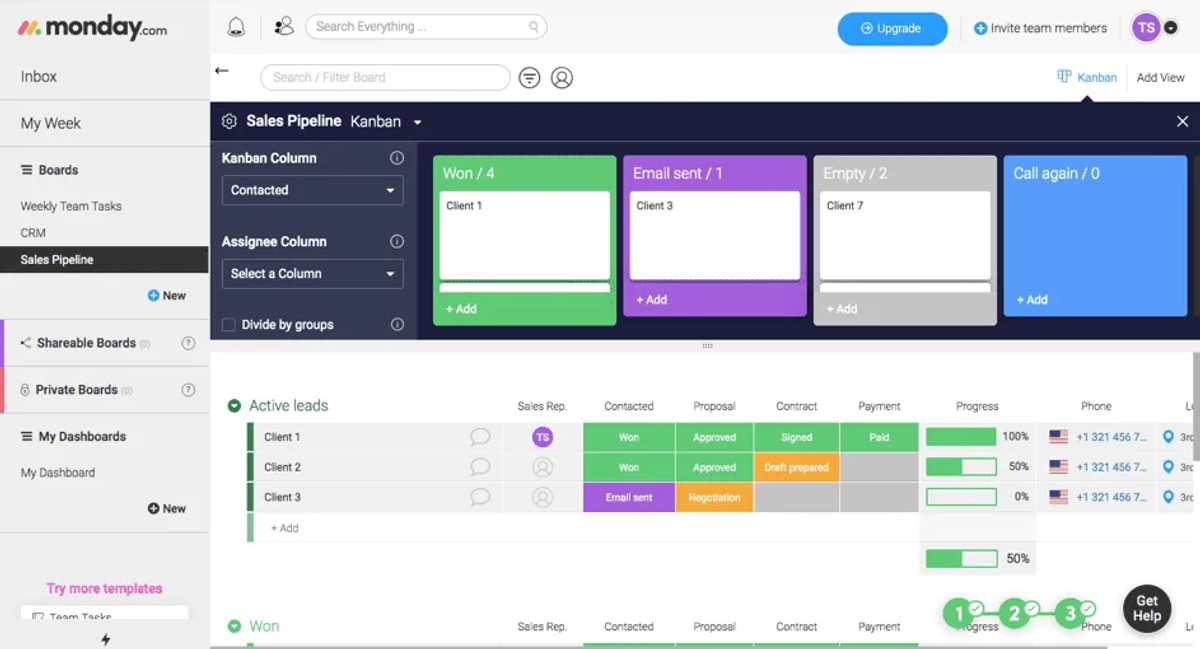Open the team members icon in top bar
The width and height of the screenshot is (1200, 649).
coord(284,27)
